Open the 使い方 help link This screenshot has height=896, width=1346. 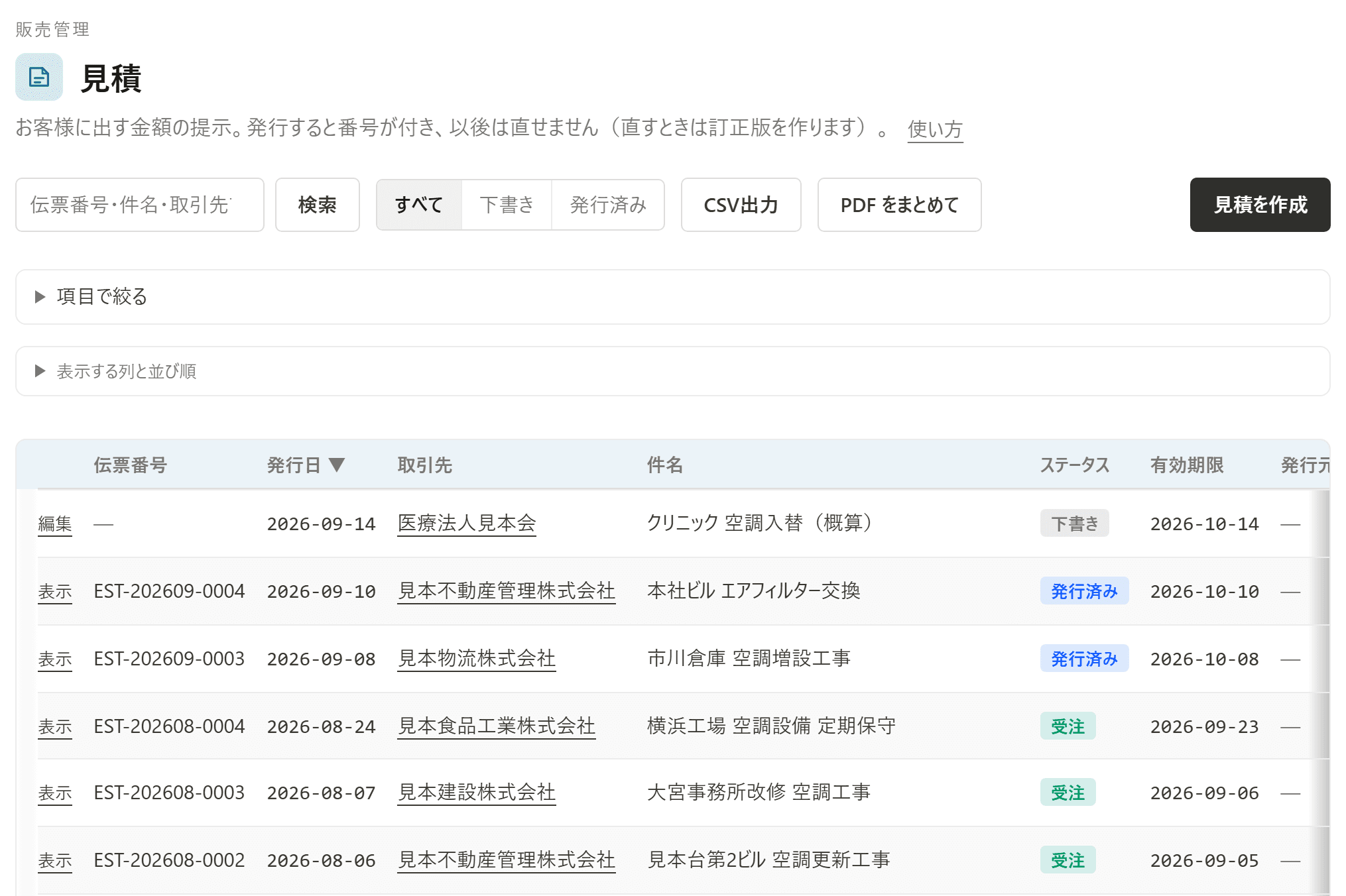coord(935,129)
